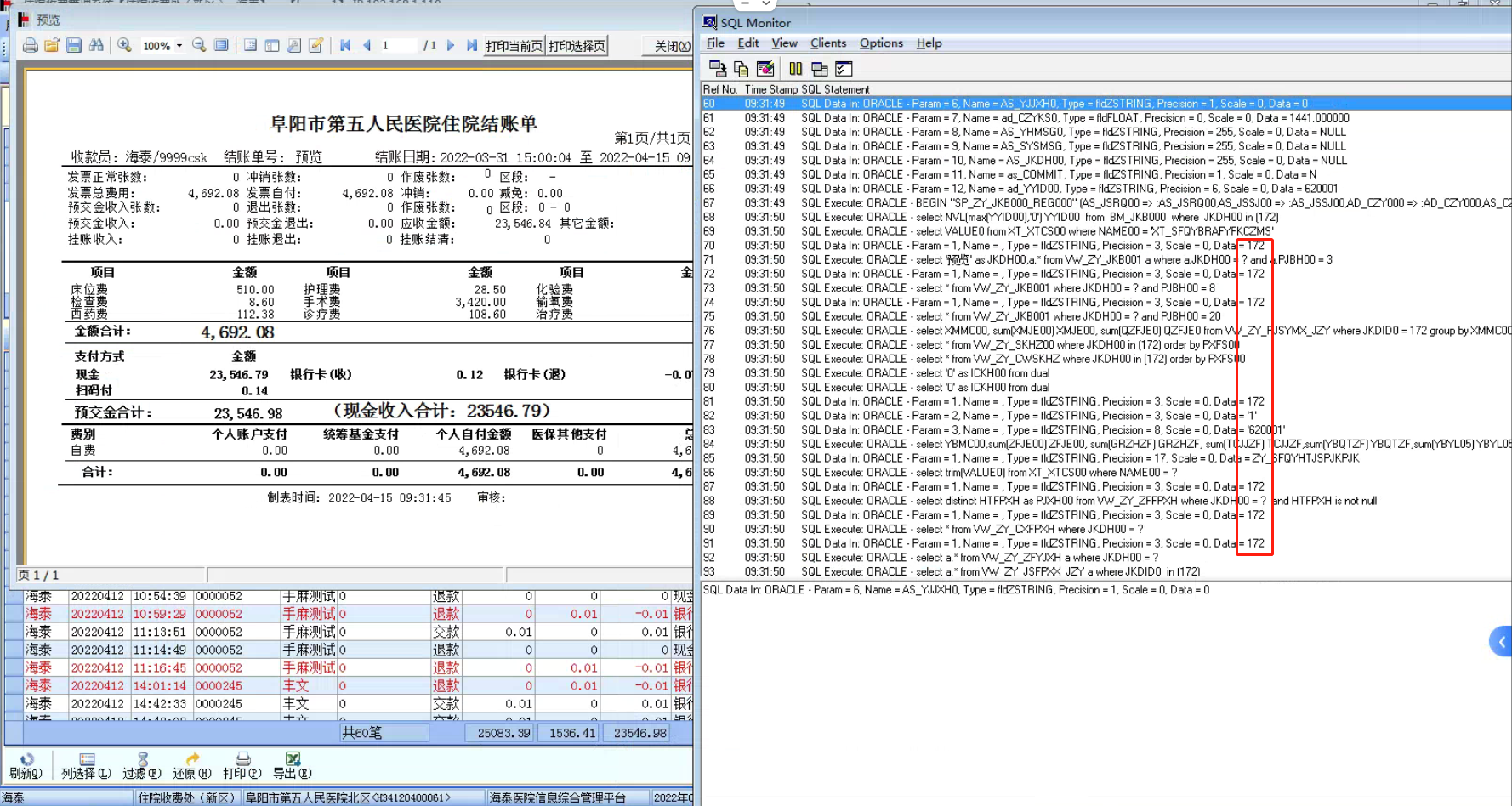
Task: Click the 刷新 refresh icon button
Action: tap(26, 765)
